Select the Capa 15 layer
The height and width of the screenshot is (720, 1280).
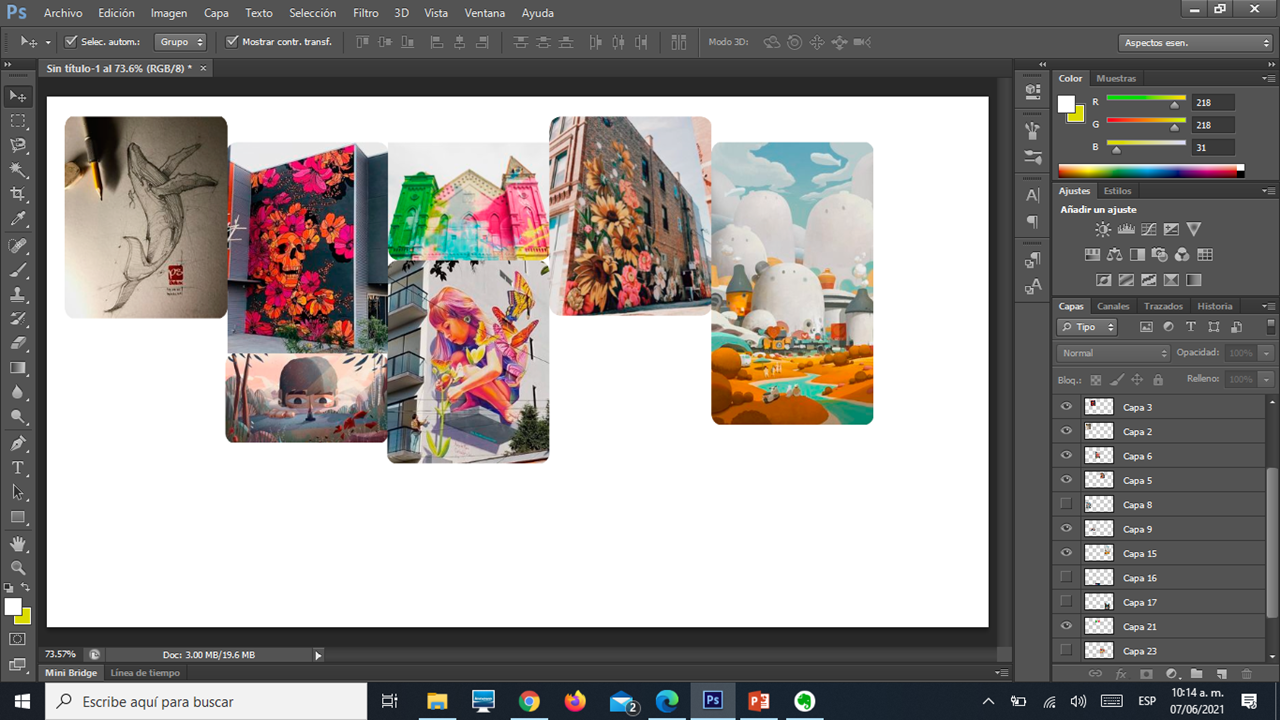click(1160, 553)
